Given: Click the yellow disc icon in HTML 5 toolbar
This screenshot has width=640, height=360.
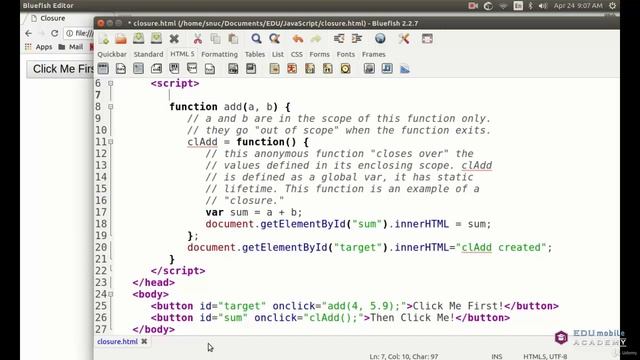Looking at the screenshot, I should (345, 69).
